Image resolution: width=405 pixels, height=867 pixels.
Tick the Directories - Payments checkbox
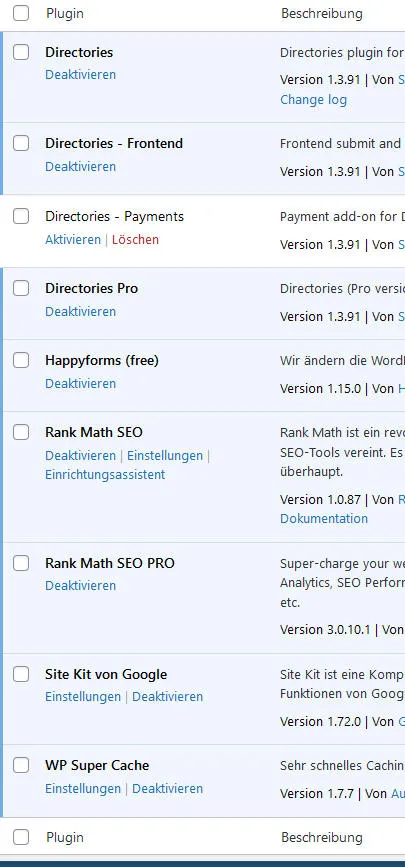click(x=21, y=216)
